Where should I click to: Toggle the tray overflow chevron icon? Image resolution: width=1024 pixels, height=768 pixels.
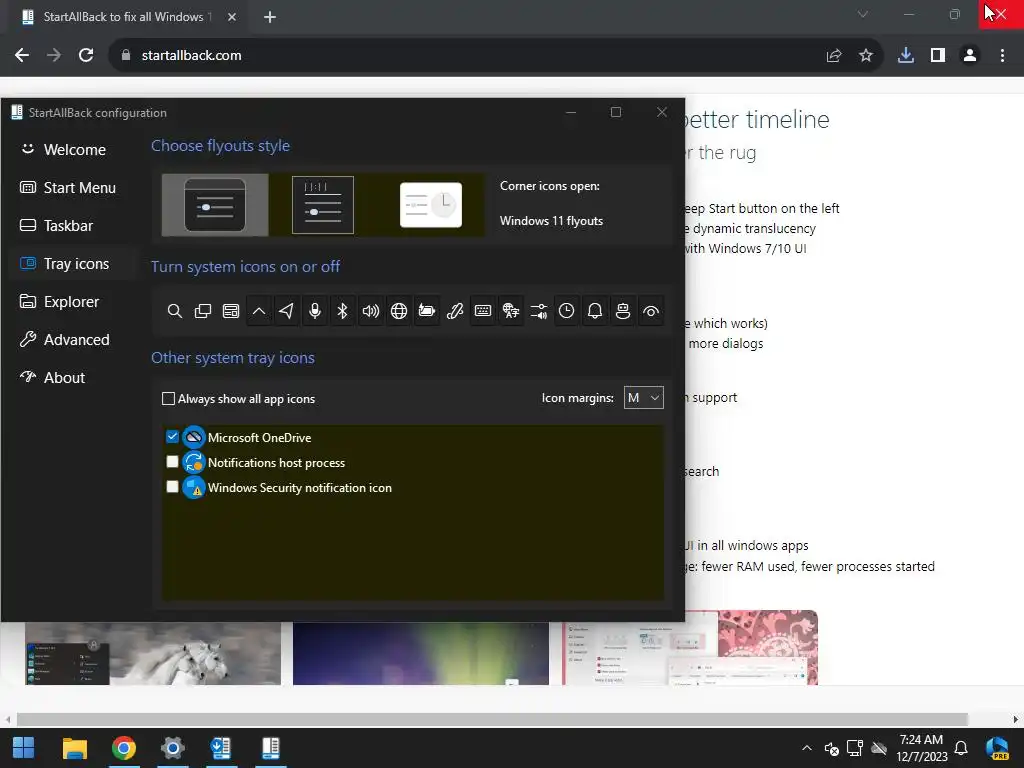pyautogui.click(x=259, y=312)
